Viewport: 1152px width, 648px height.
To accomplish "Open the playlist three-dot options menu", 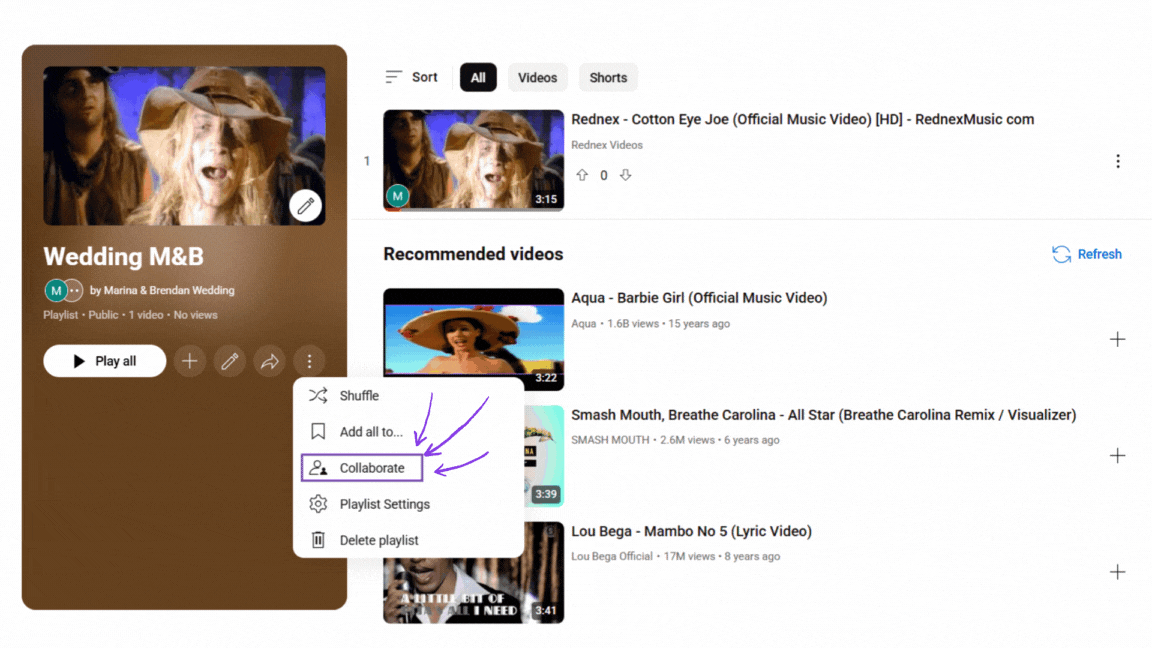I will (309, 360).
